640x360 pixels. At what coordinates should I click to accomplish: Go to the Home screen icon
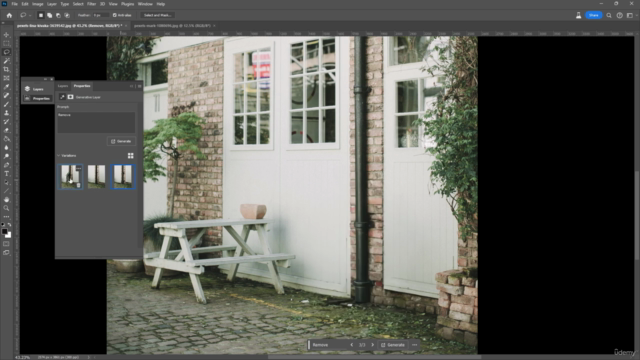(x=9, y=15)
